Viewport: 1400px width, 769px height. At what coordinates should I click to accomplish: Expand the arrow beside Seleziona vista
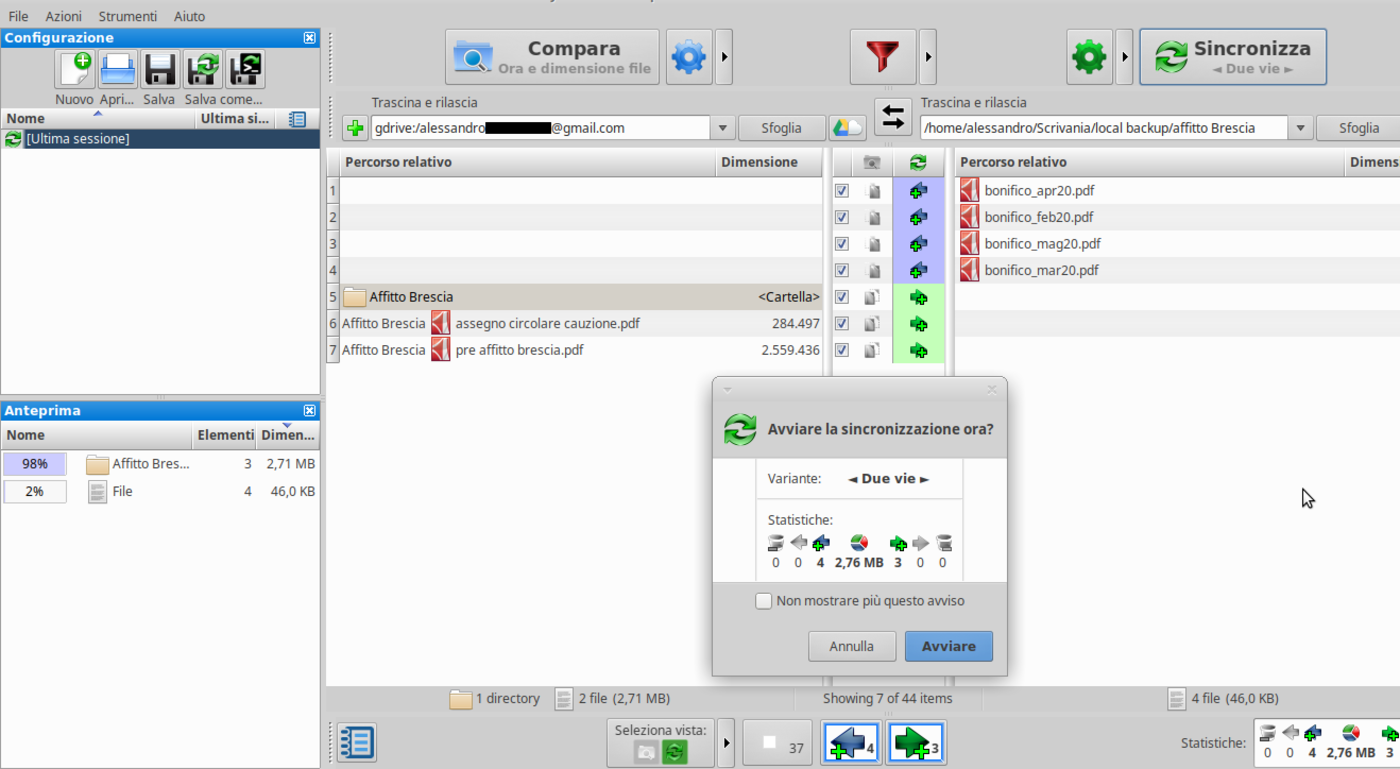tap(727, 743)
